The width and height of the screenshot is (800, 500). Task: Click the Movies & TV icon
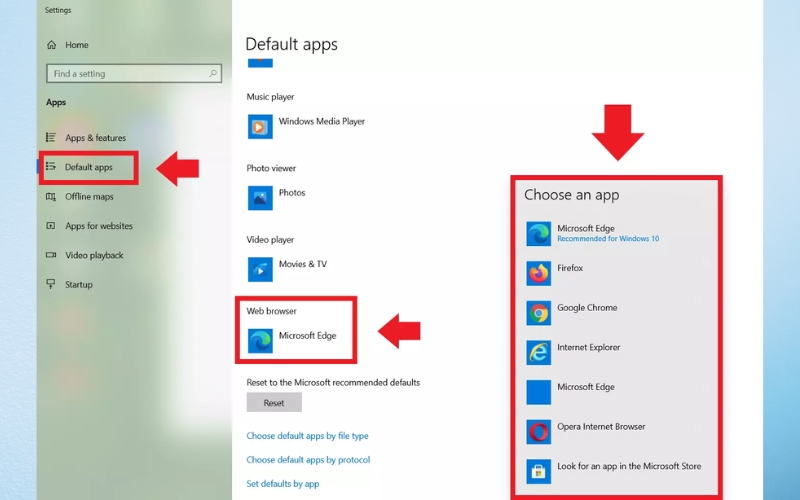[260, 269]
